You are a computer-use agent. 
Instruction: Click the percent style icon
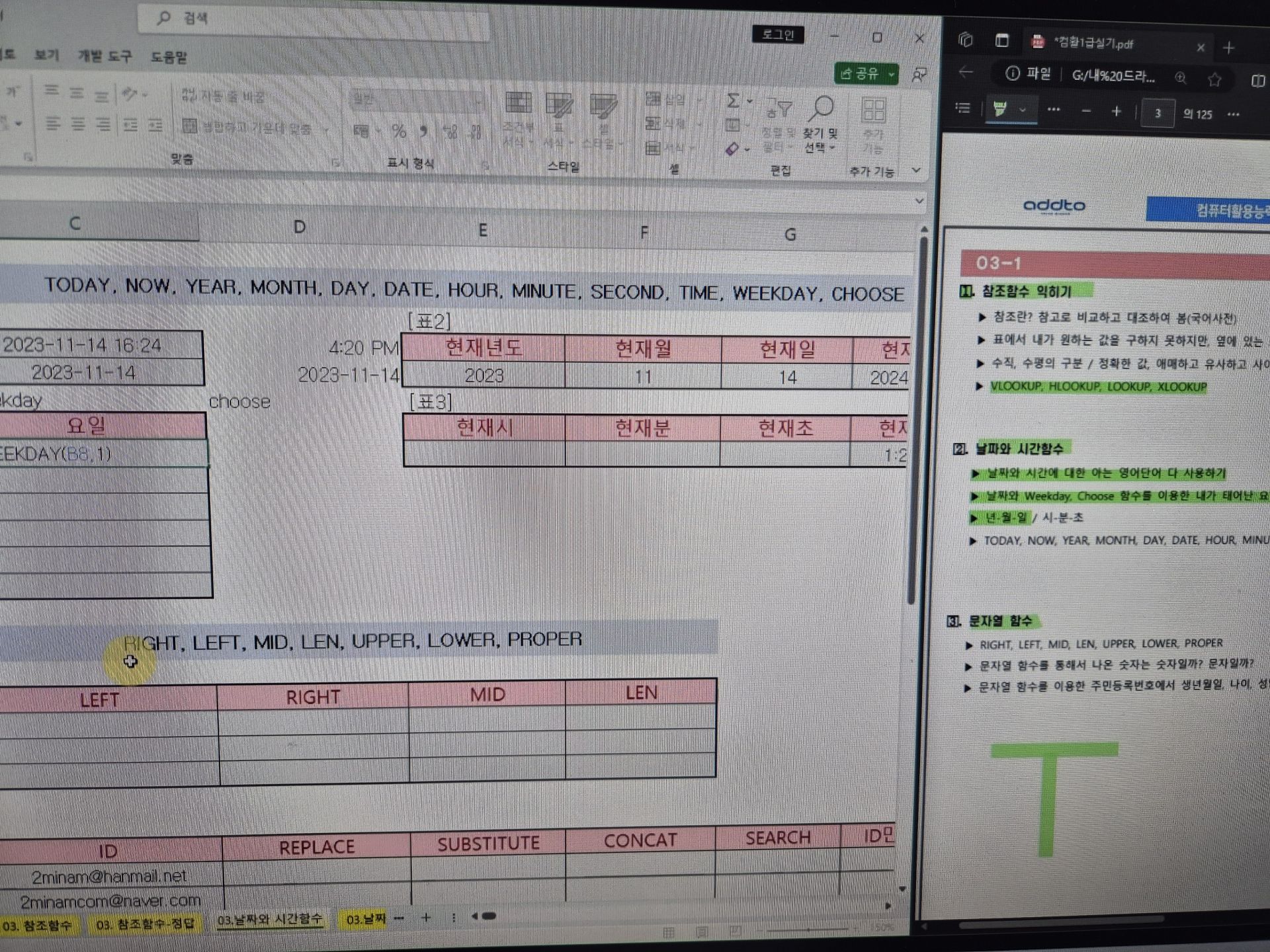[x=399, y=131]
